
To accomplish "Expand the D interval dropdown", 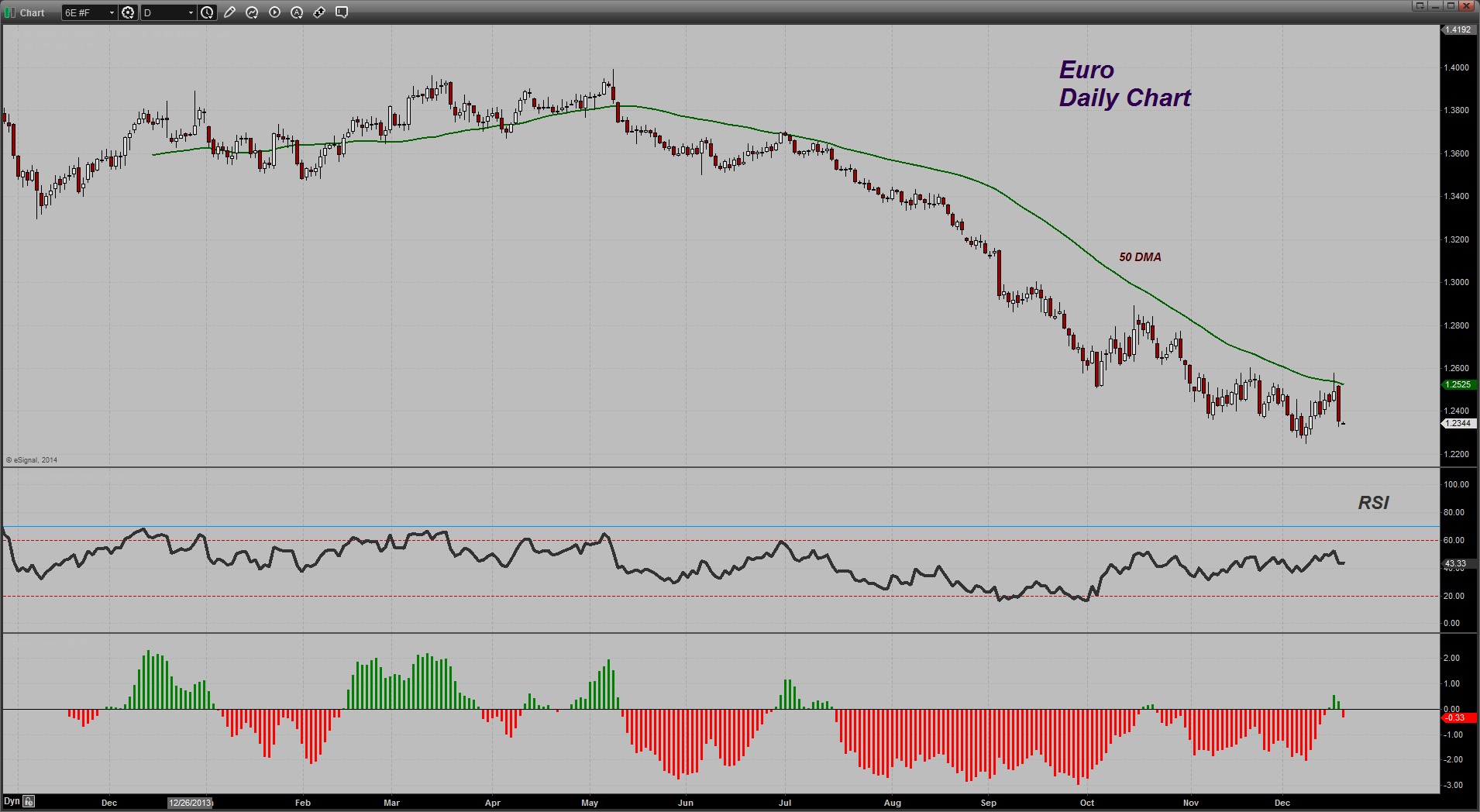I will point(168,12).
